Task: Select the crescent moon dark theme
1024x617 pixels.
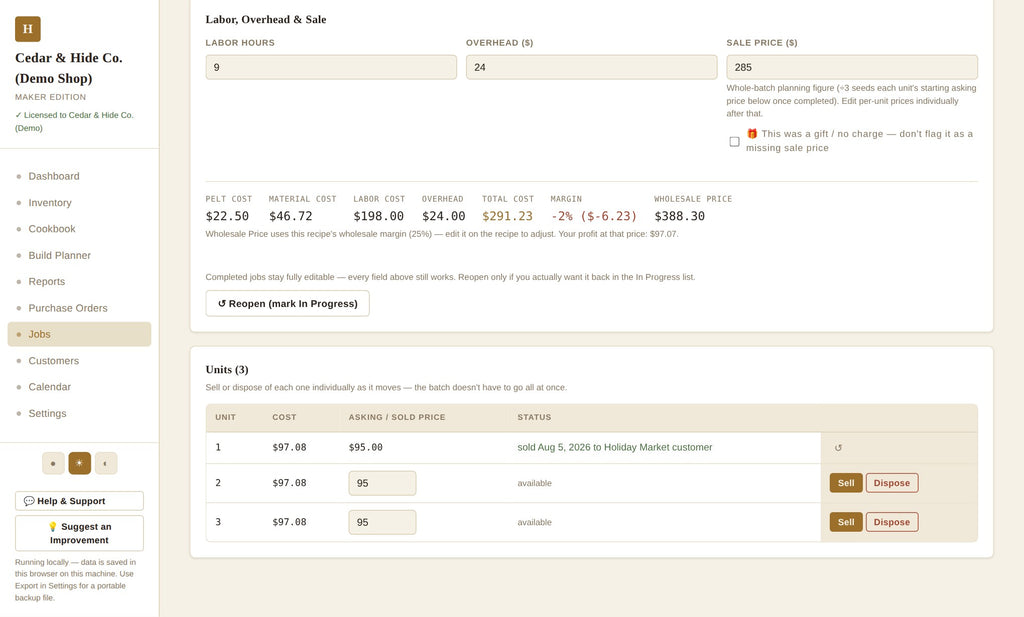Action: pos(106,464)
